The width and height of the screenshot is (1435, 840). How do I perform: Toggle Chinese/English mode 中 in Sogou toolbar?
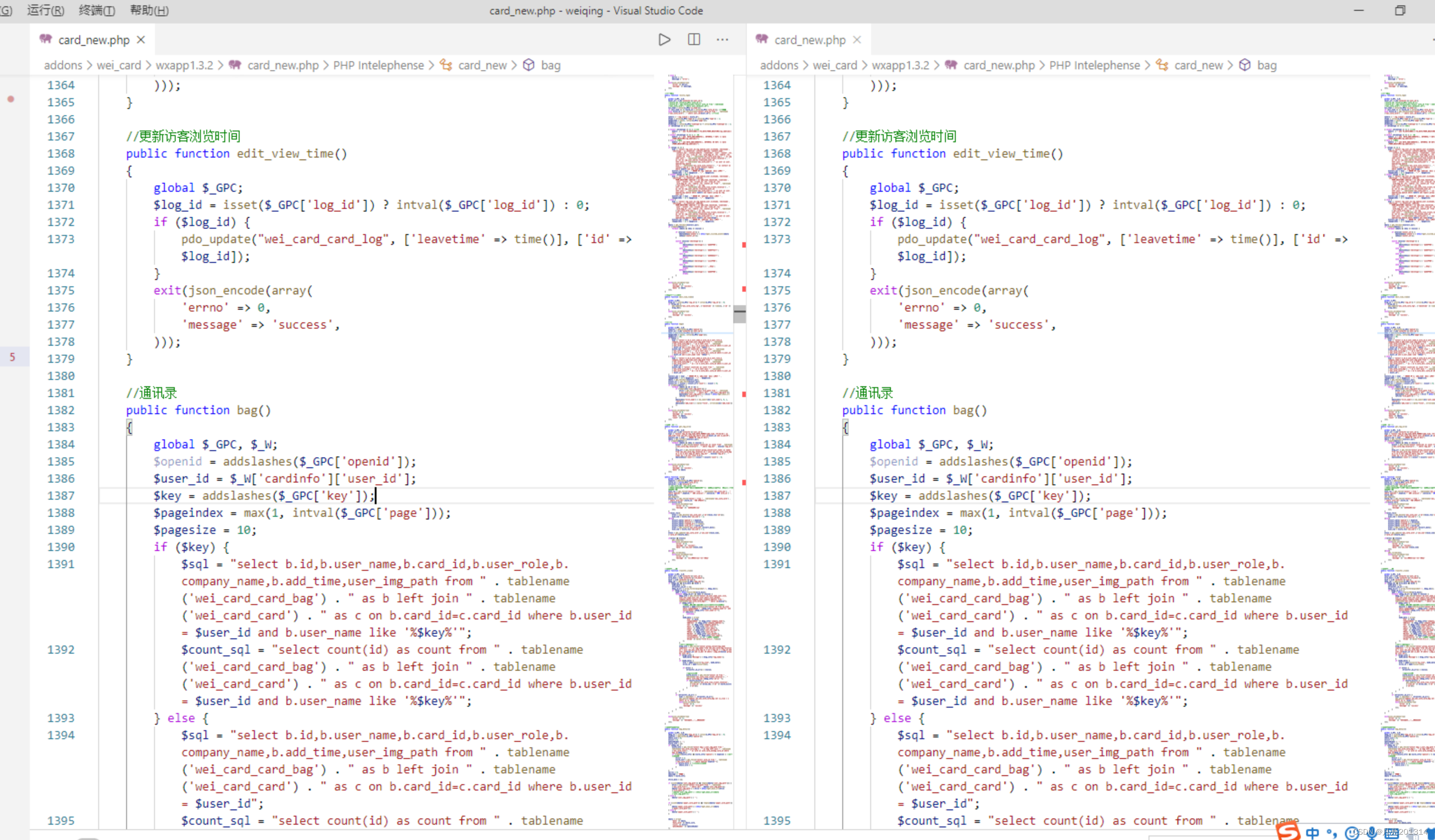pos(1312,833)
